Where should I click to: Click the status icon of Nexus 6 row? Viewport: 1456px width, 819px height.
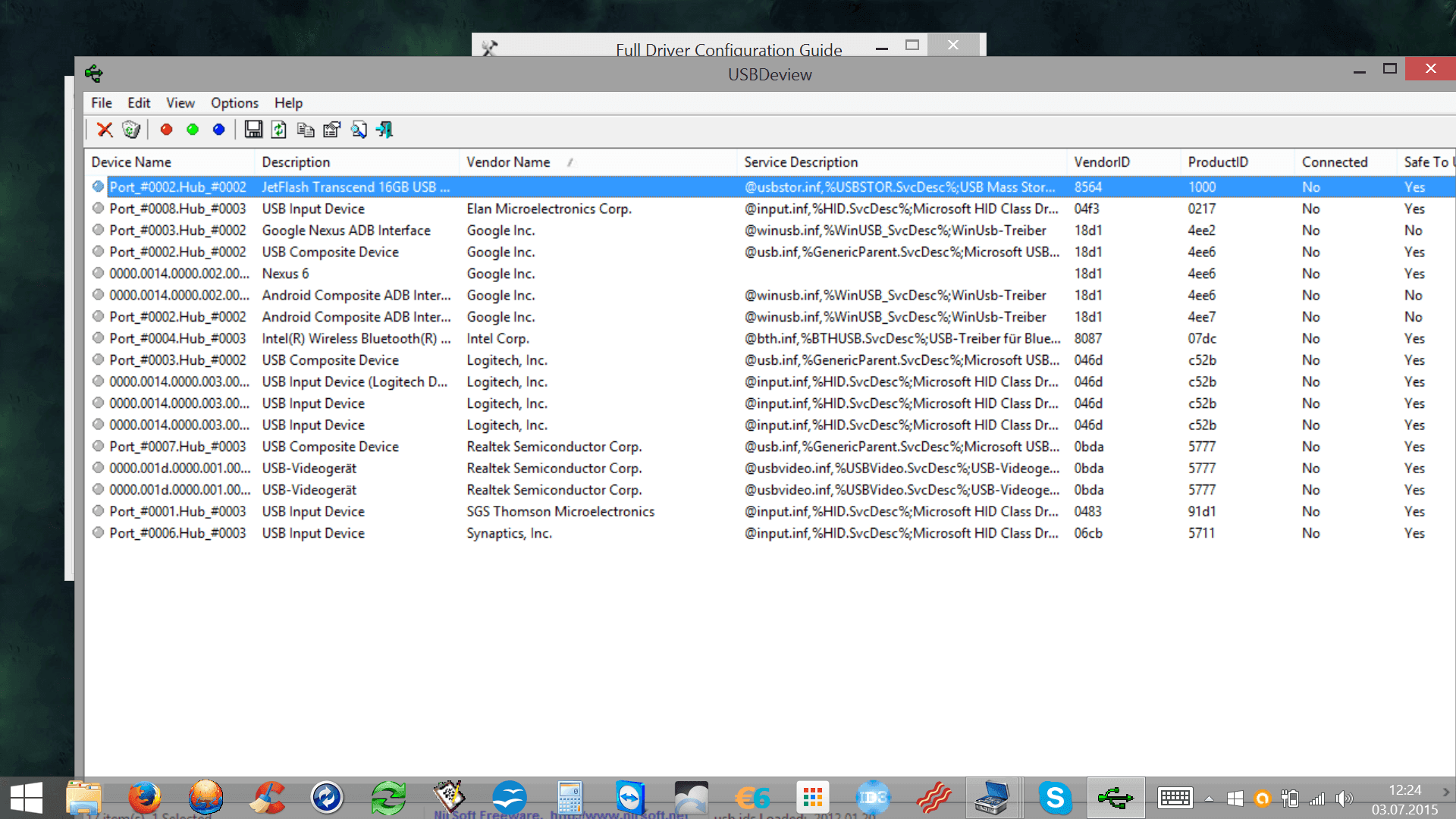98,273
